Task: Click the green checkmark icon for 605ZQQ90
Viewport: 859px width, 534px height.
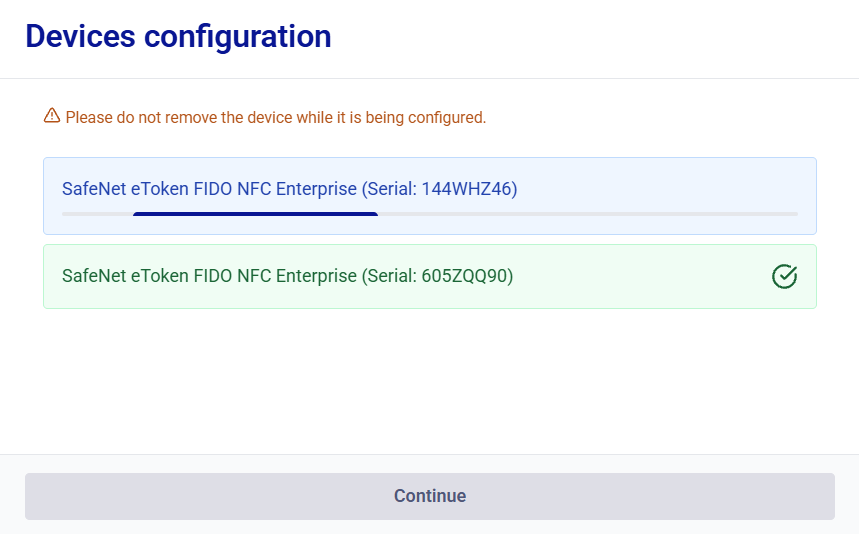Action: [x=784, y=276]
